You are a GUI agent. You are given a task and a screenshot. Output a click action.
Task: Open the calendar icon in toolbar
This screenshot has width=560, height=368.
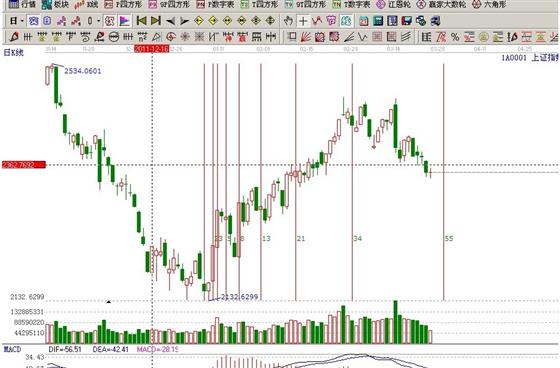[x=364, y=21]
